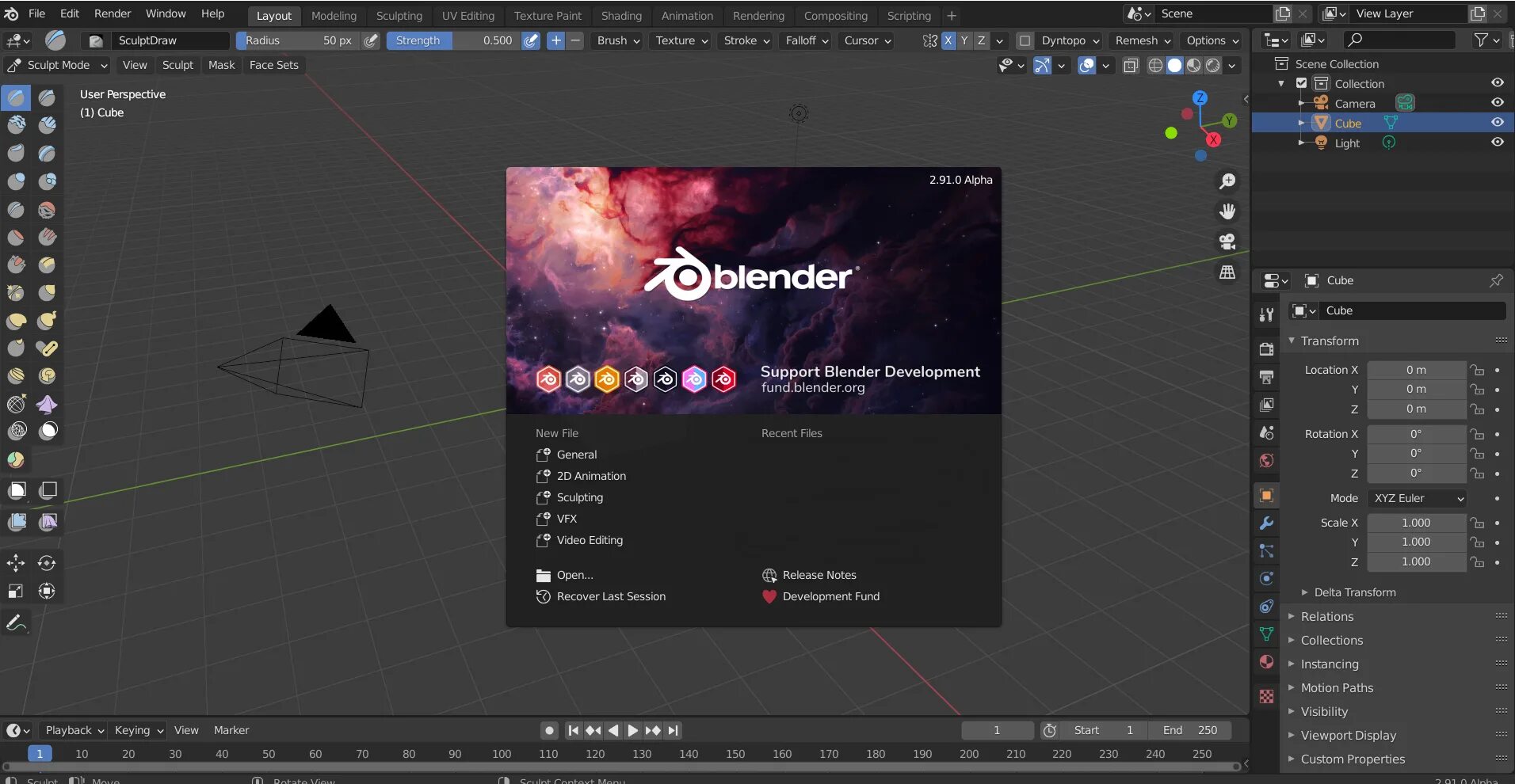Open the XYZ Euler rotation mode dropdown
Screen dimensions: 1515x784
click(1417, 498)
